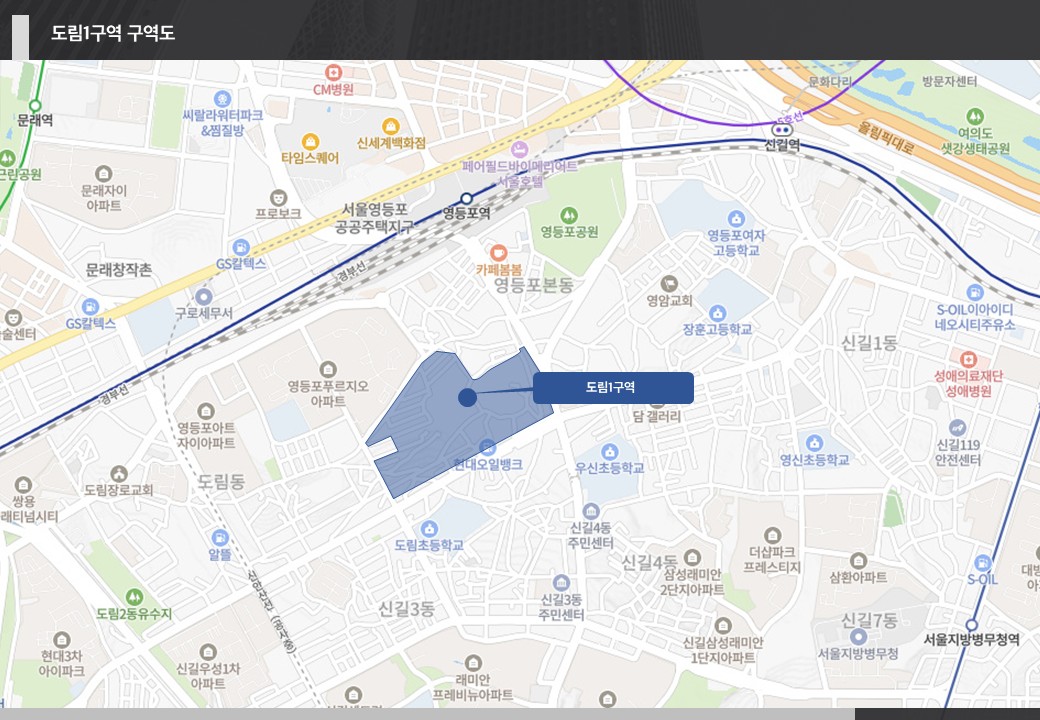This screenshot has height=720, width=1040.
Task: Click the CM병원 hospital icon
Action: (334, 72)
